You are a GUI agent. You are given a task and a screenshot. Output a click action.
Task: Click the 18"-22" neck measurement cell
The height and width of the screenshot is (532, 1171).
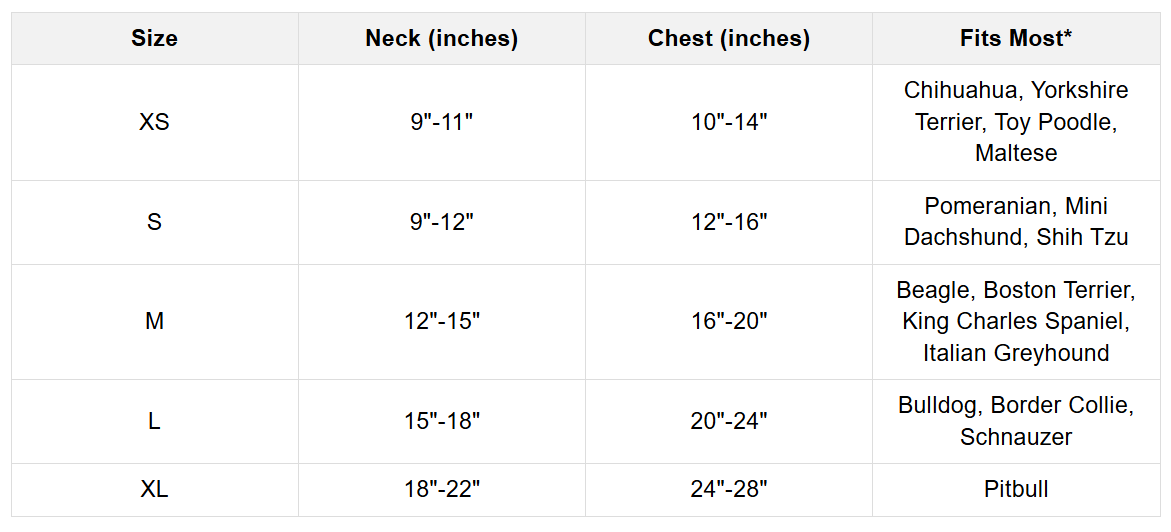point(441,489)
